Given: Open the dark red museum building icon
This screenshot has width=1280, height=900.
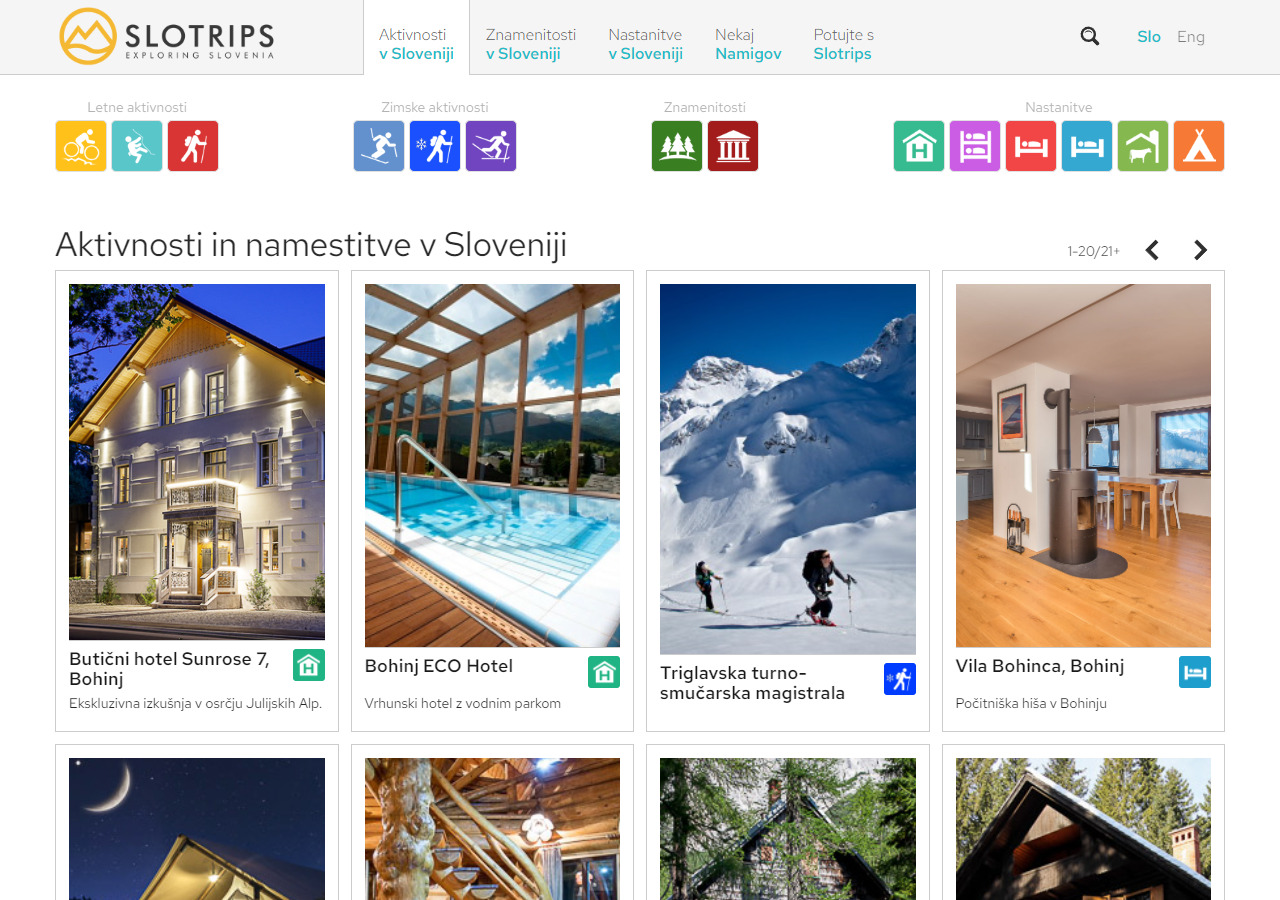Looking at the screenshot, I should [x=733, y=146].
